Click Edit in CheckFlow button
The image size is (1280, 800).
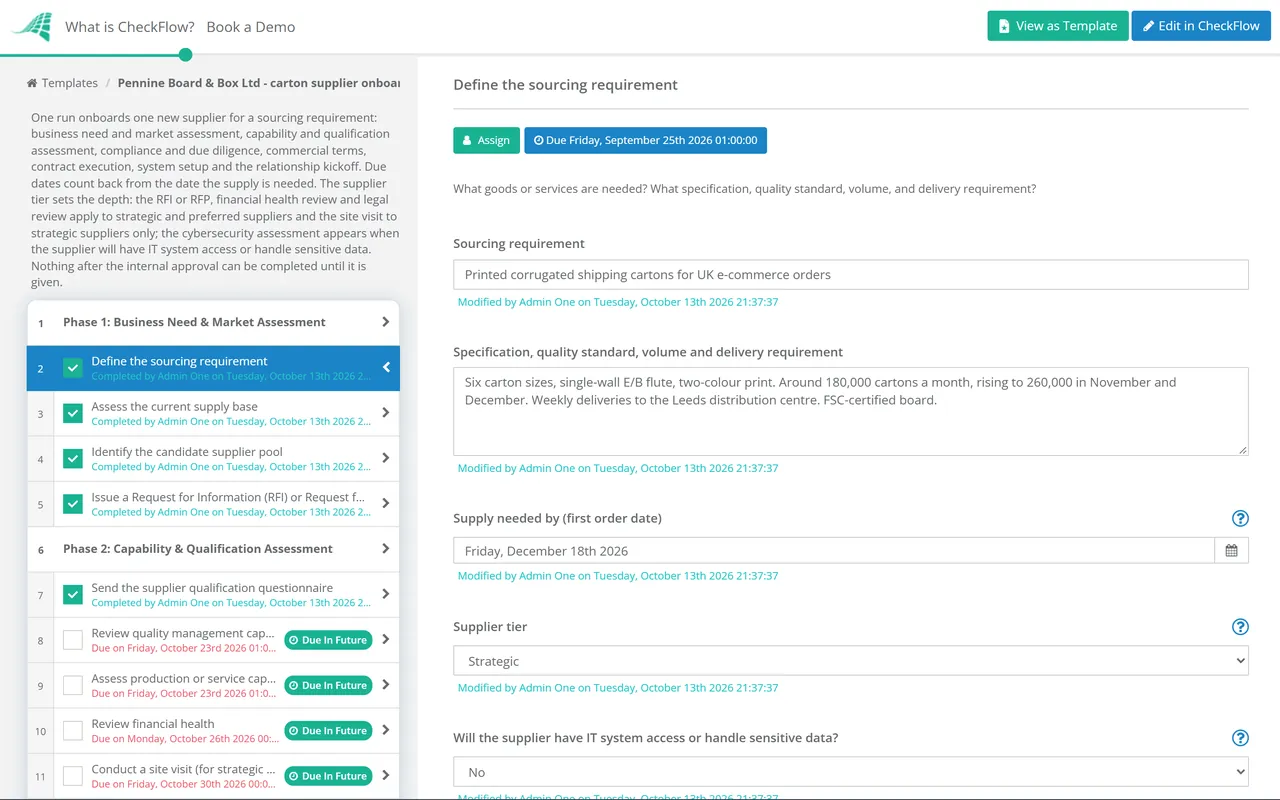point(1201,26)
